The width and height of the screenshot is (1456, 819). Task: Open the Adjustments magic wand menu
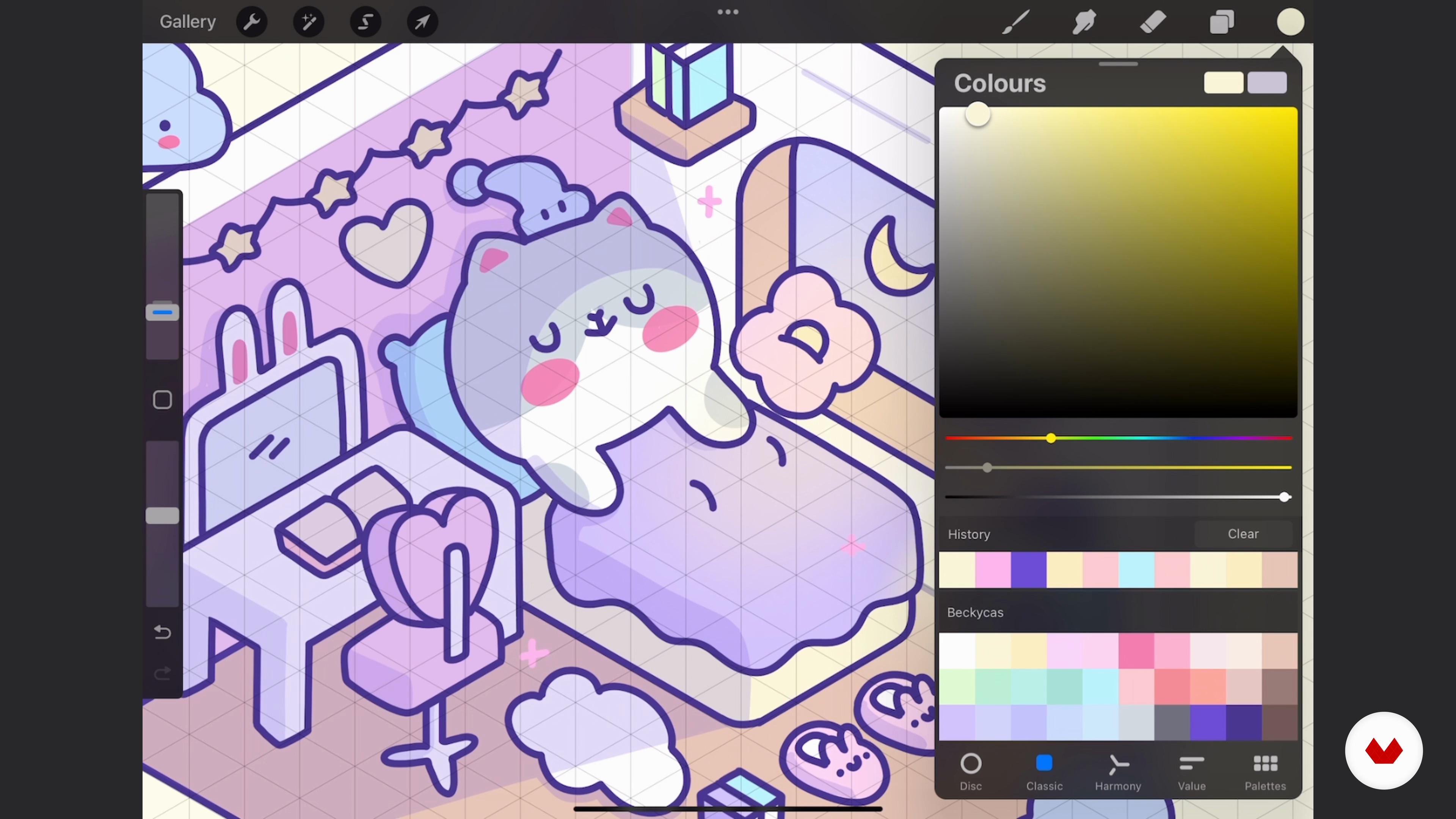[x=309, y=22]
